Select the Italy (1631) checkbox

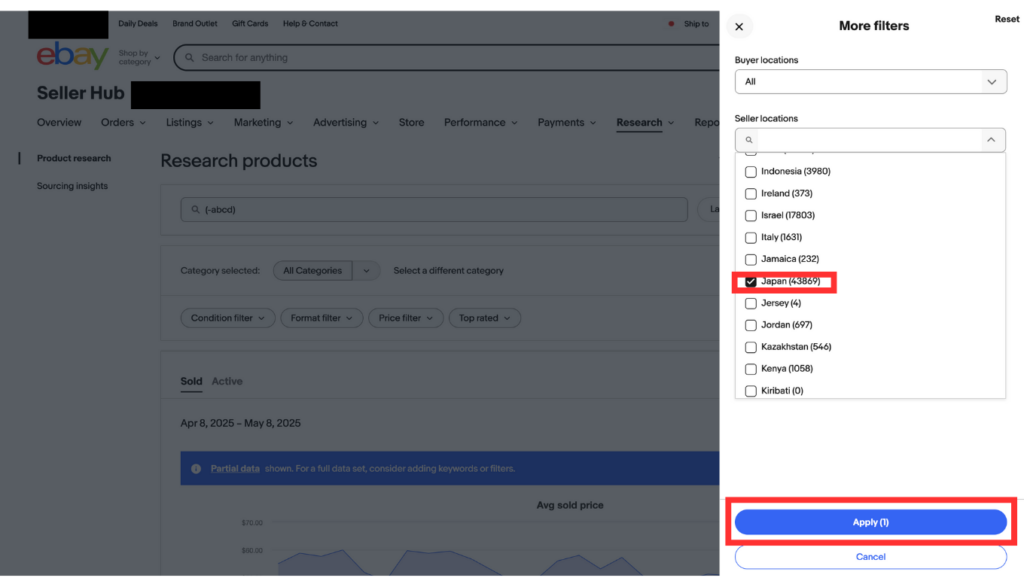coord(750,238)
